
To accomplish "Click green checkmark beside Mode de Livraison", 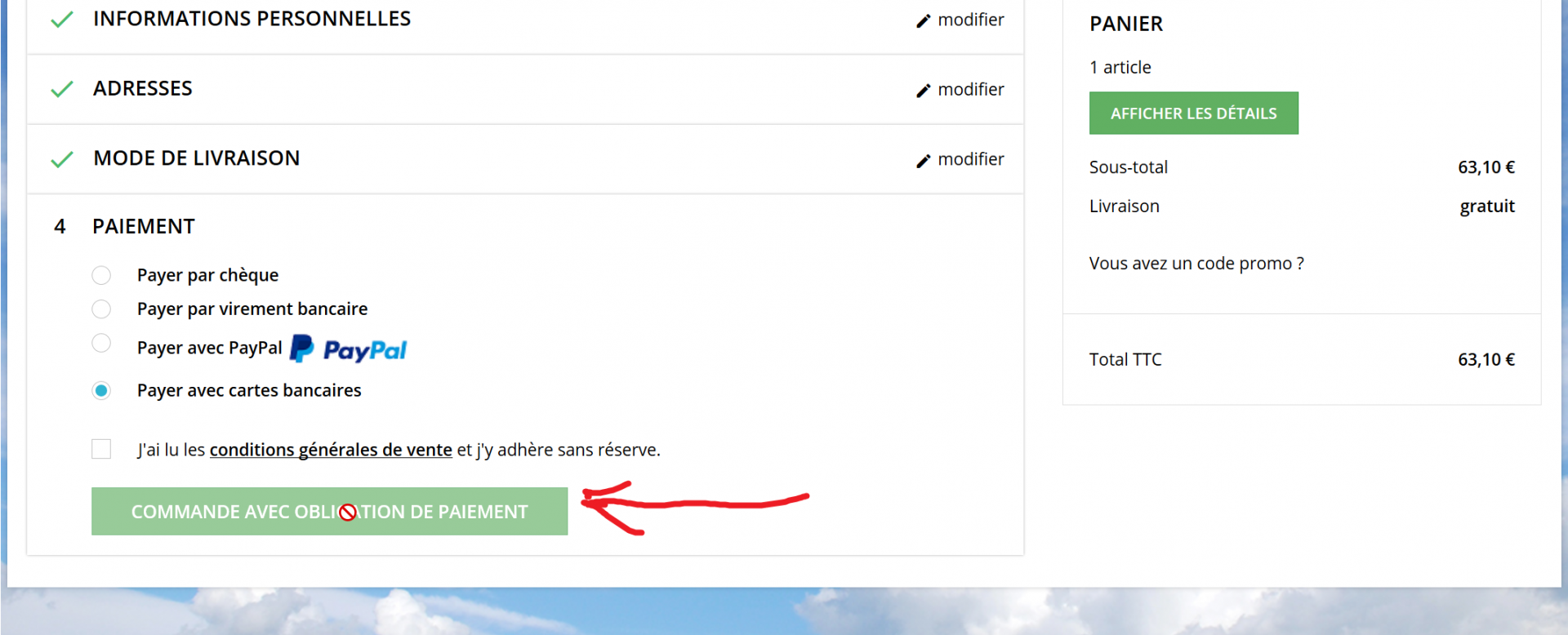I will pos(62,159).
